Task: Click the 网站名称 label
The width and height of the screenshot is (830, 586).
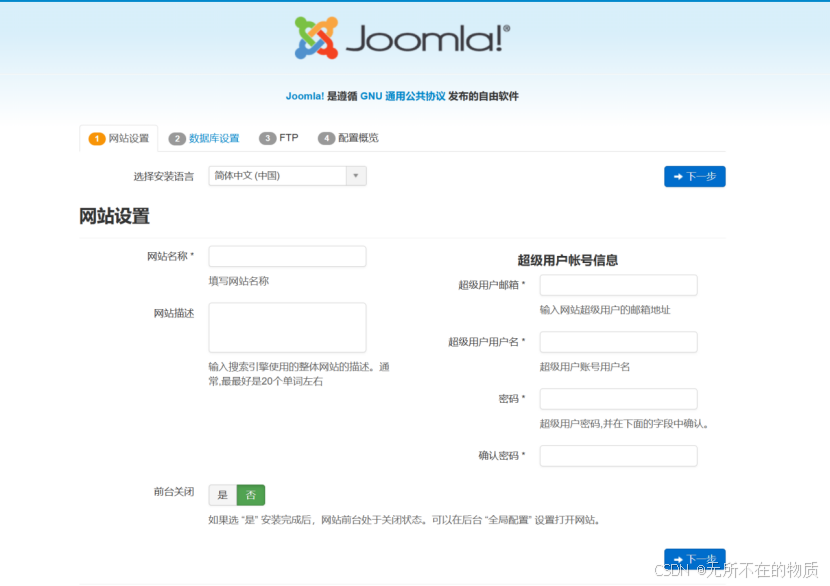Action: pos(170,256)
